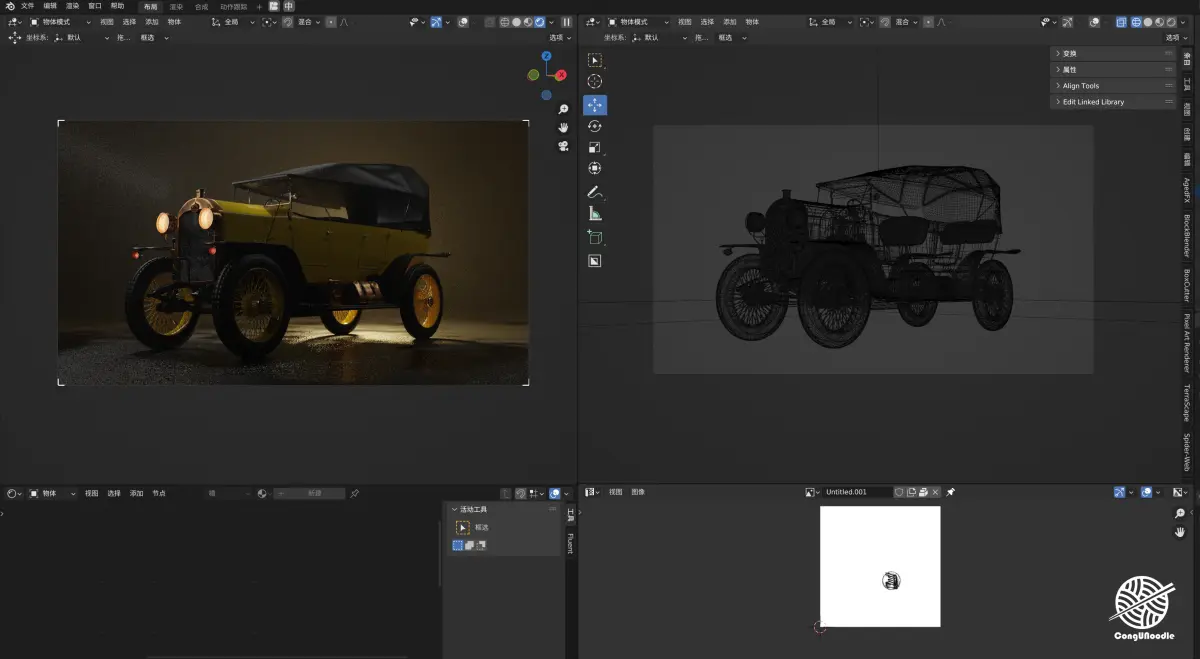Select the Add Cube tool
The height and width of the screenshot is (659, 1200).
595,237
